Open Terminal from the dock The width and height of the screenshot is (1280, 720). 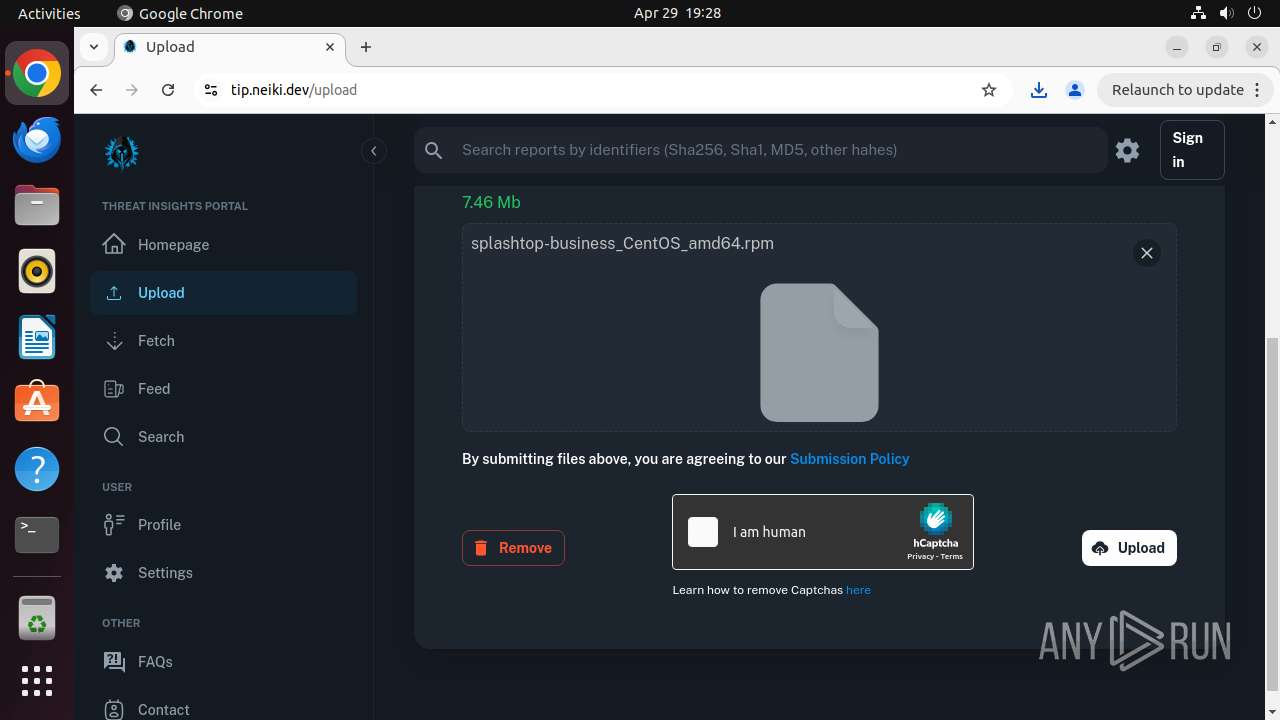(37, 535)
